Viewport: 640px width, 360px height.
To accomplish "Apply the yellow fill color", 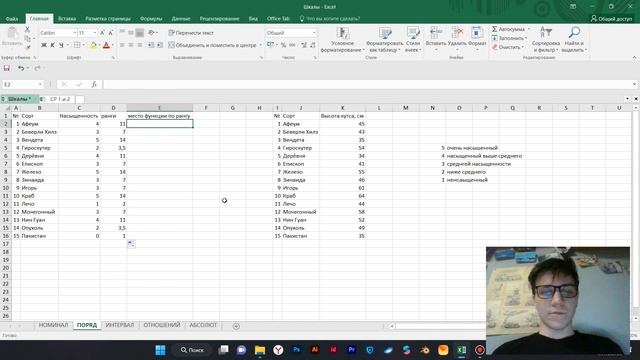I will [x=93, y=45].
